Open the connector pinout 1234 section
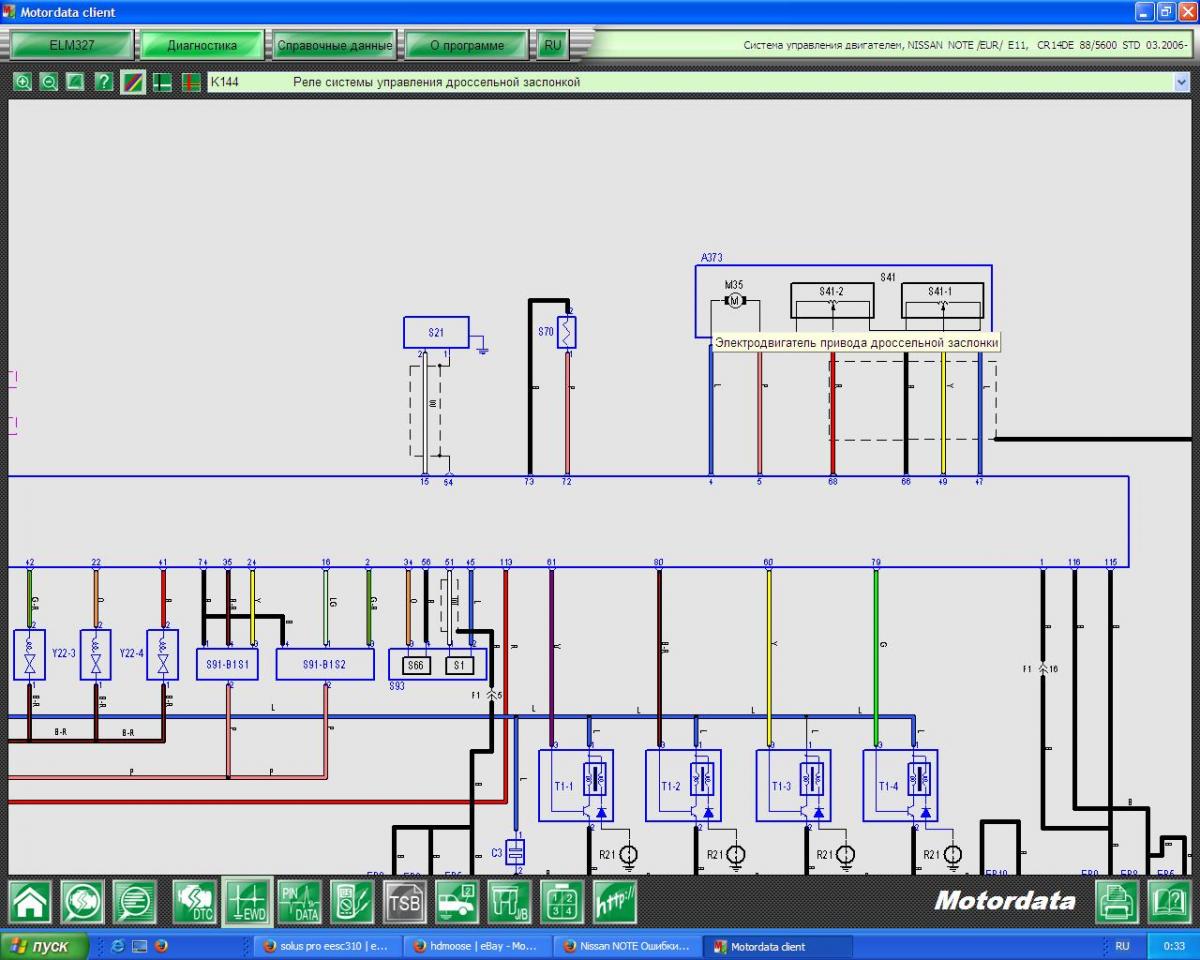 pyautogui.click(x=562, y=901)
